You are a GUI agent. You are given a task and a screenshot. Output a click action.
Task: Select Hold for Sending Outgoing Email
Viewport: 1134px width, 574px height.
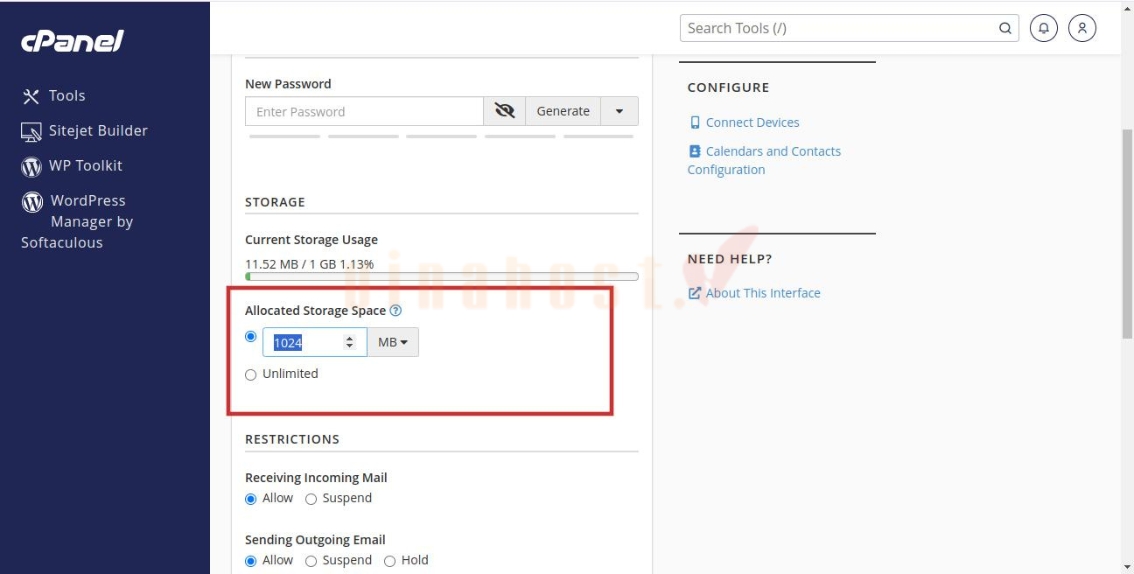click(x=390, y=561)
